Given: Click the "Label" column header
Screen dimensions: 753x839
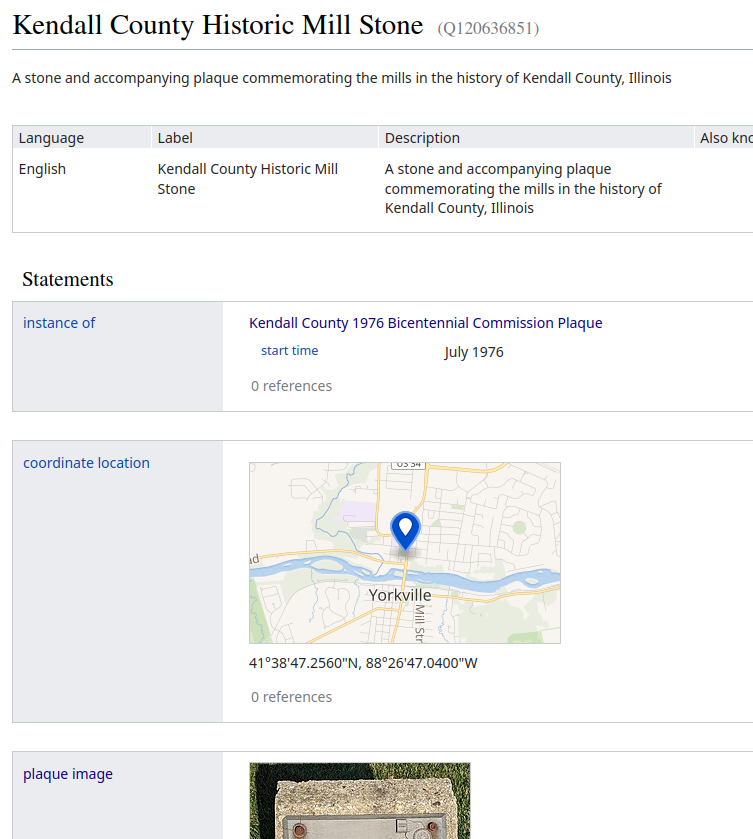Looking at the screenshot, I should [175, 138].
